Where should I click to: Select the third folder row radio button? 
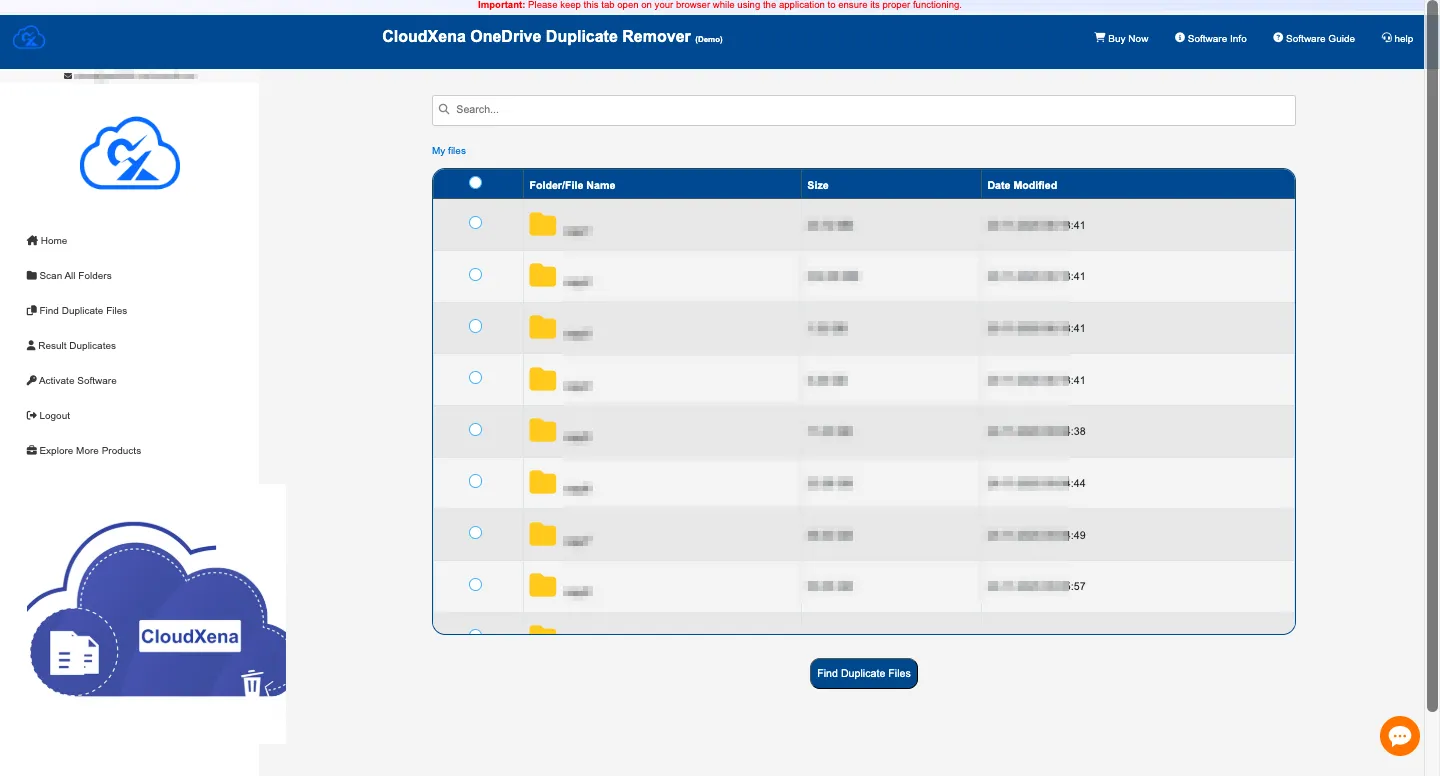click(x=475, y=326)
